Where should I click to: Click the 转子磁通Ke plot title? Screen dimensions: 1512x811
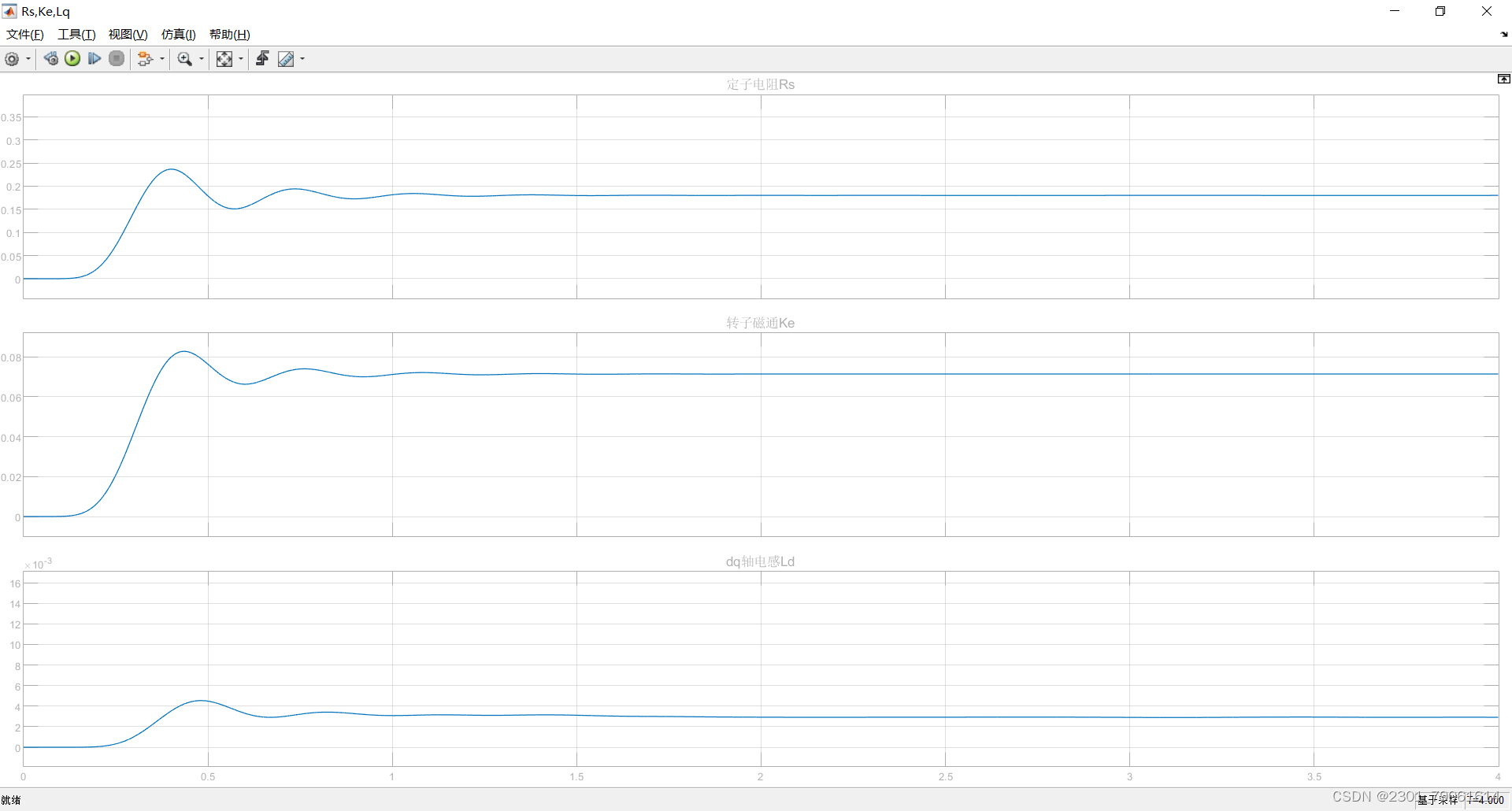(x=761, y=323)
